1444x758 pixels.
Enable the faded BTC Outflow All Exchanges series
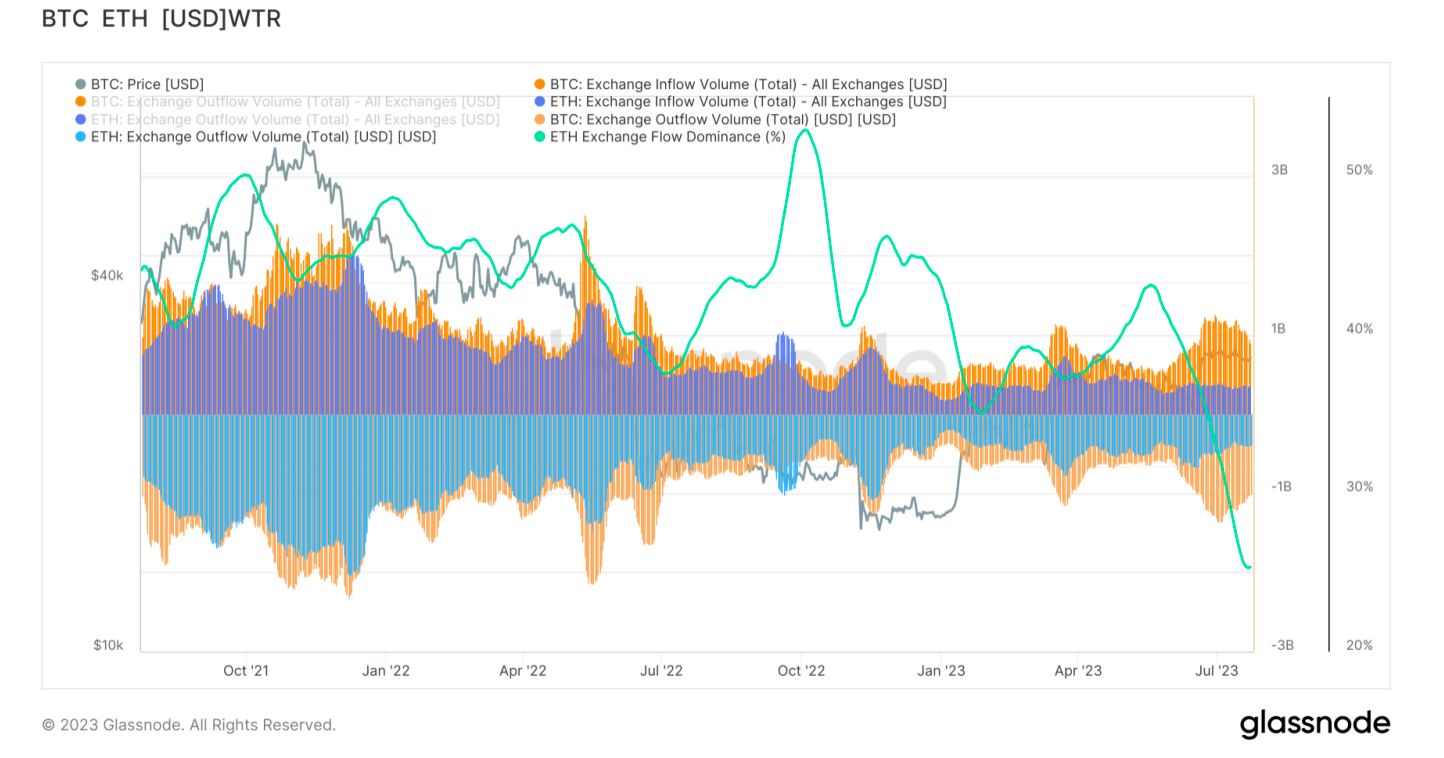(295, 102)
